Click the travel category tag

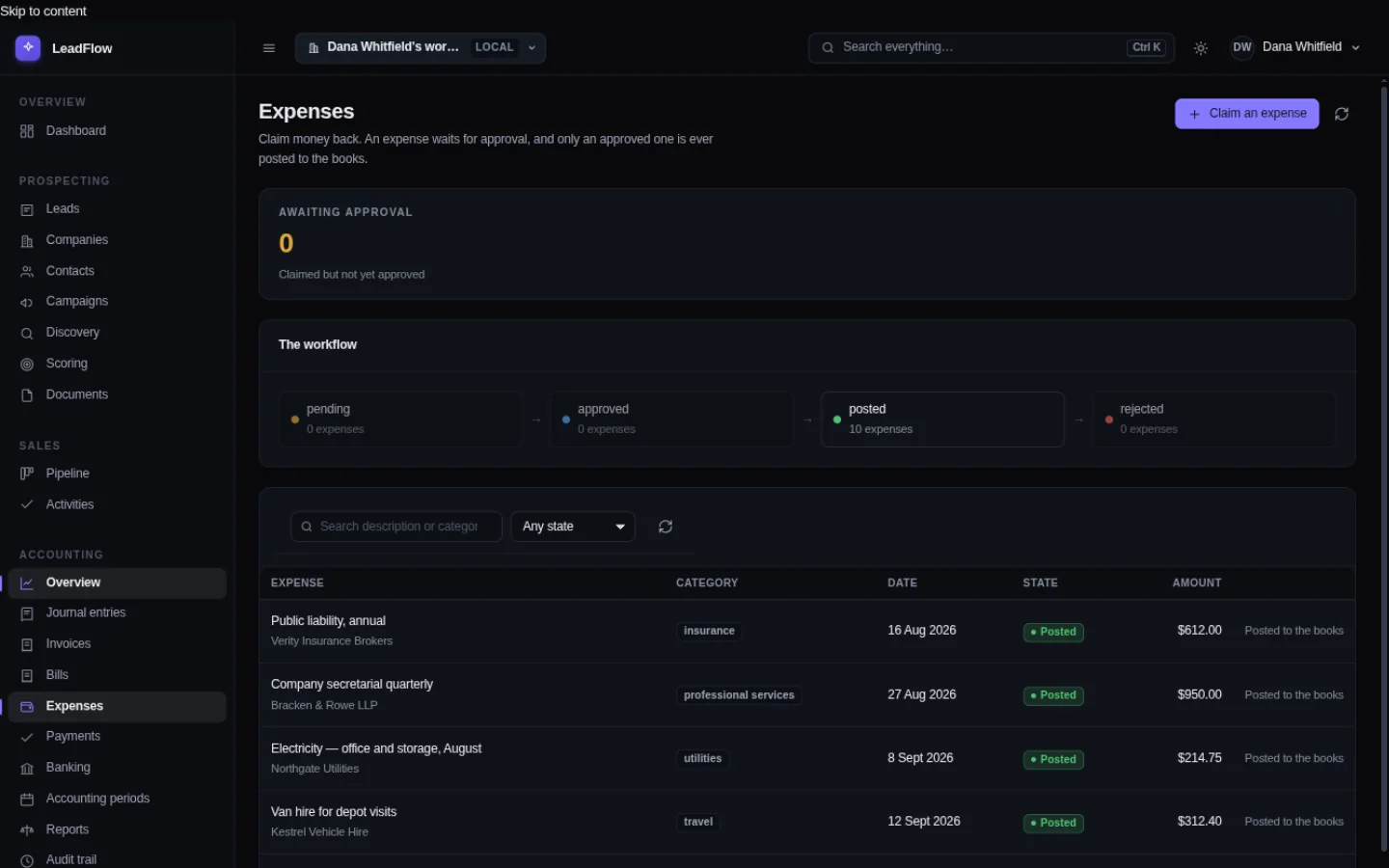click(x=698, y=823)
